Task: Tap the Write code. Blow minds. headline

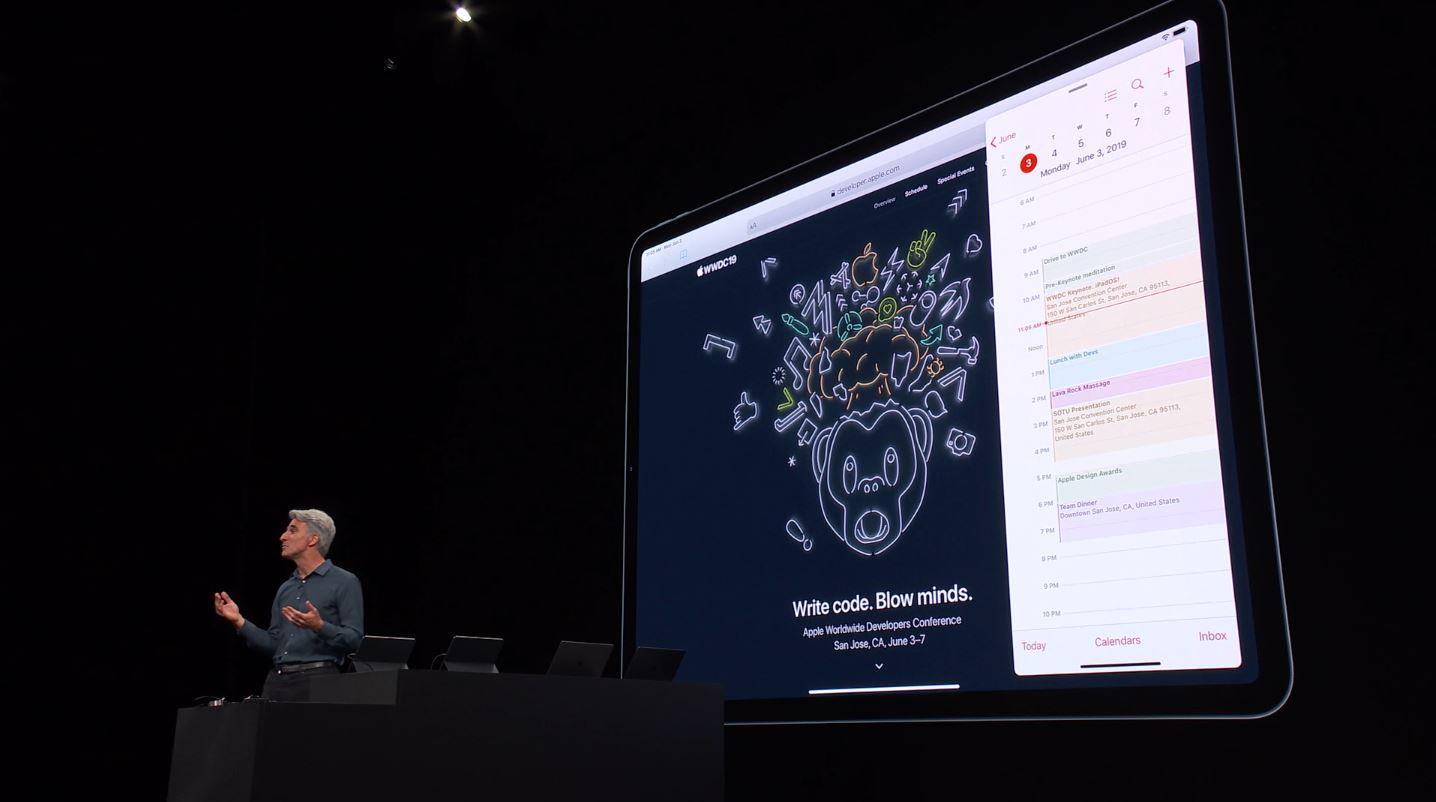Action: tap(882, 602)
